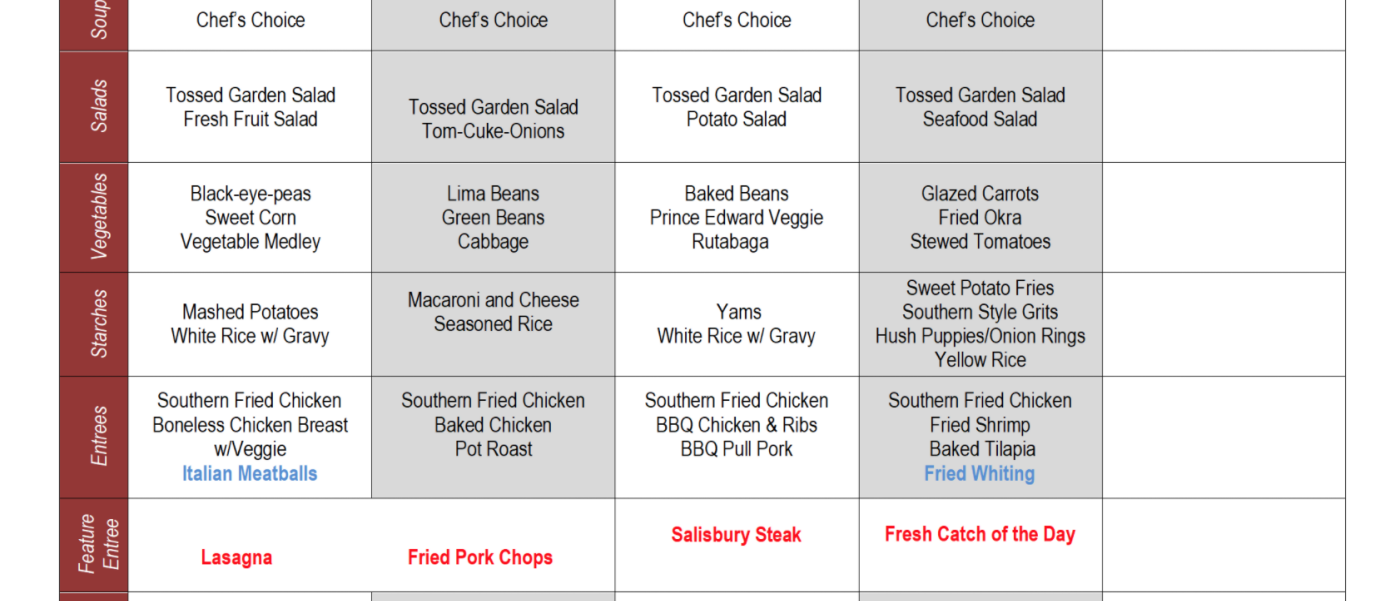This screenshot has height=601, width=1400.
Task: Select the Tom-Cuke-Onions salad entry
Action: tap(493, 131)
